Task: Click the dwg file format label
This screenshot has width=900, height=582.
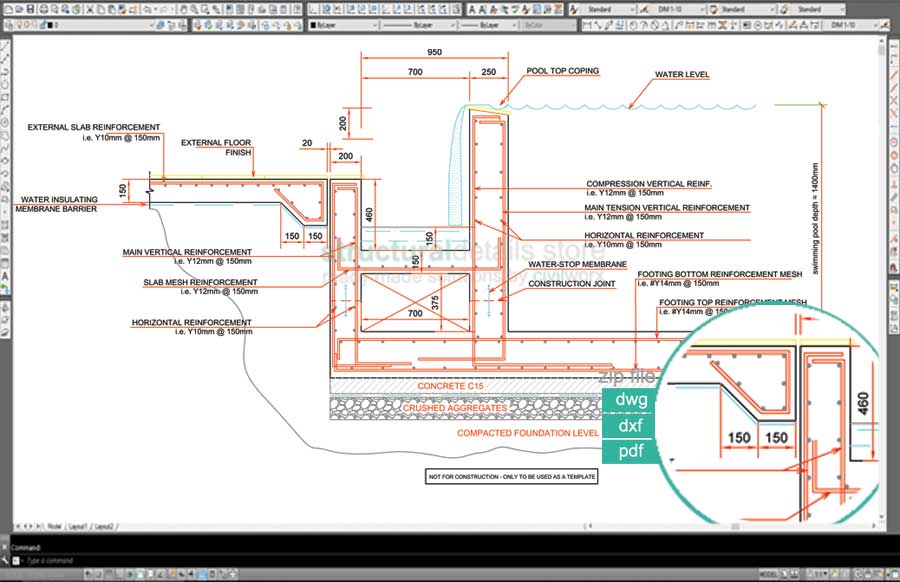Action: tap(630, 400)
